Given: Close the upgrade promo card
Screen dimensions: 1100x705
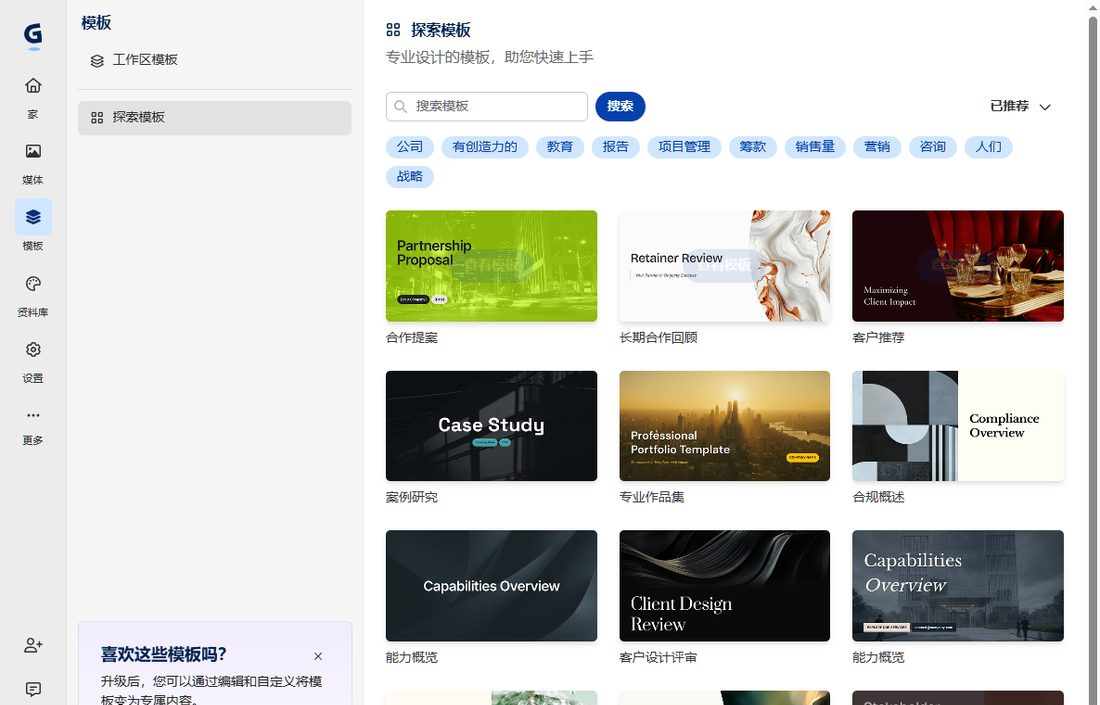Looking at the screenshot, I should click(x=318, y=657).
